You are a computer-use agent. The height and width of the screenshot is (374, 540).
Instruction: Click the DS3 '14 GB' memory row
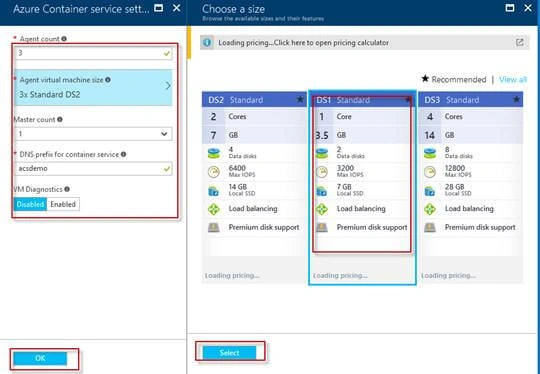point(470,135)
